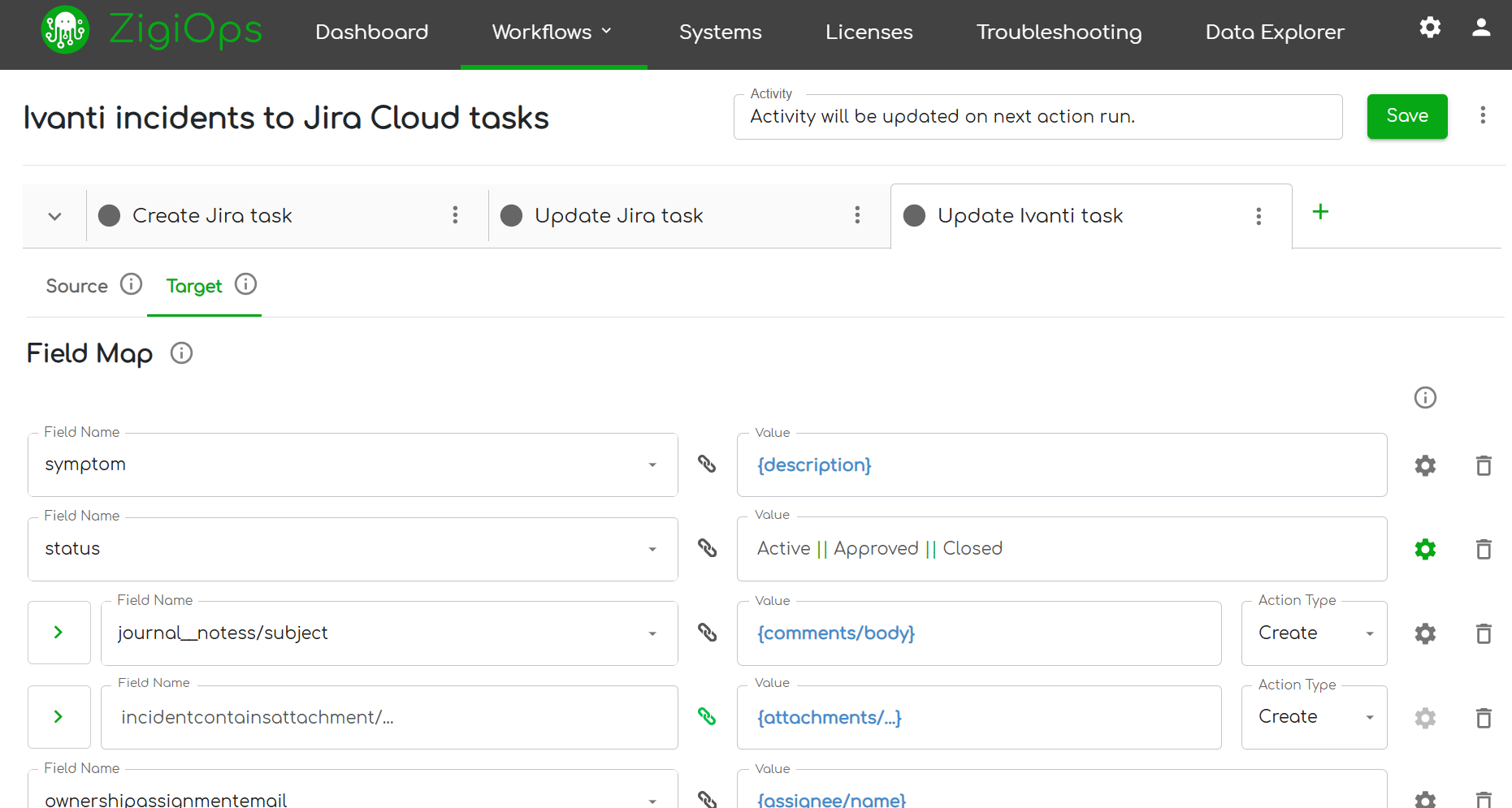Toggle the Update Ivanti task status circle
The image size is (1512, 808).
click(x=914, y=215)
